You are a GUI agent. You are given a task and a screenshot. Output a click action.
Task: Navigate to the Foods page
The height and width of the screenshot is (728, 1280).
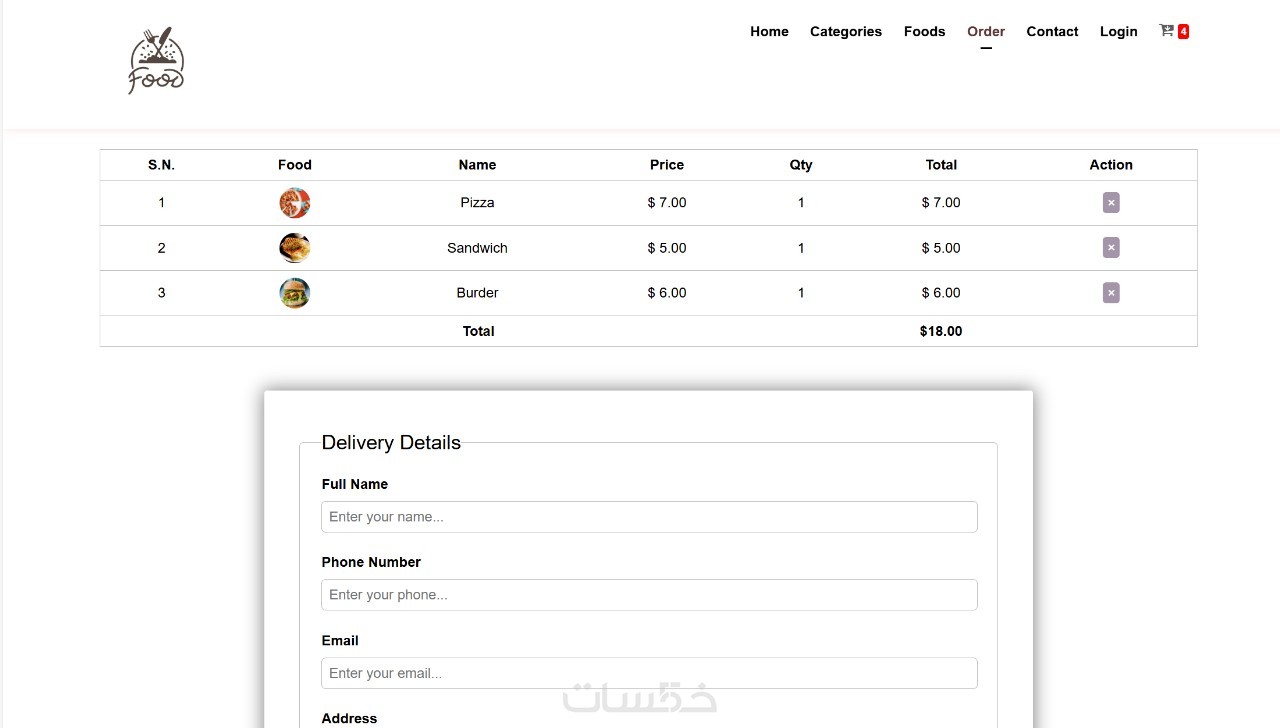pos(924,32)
